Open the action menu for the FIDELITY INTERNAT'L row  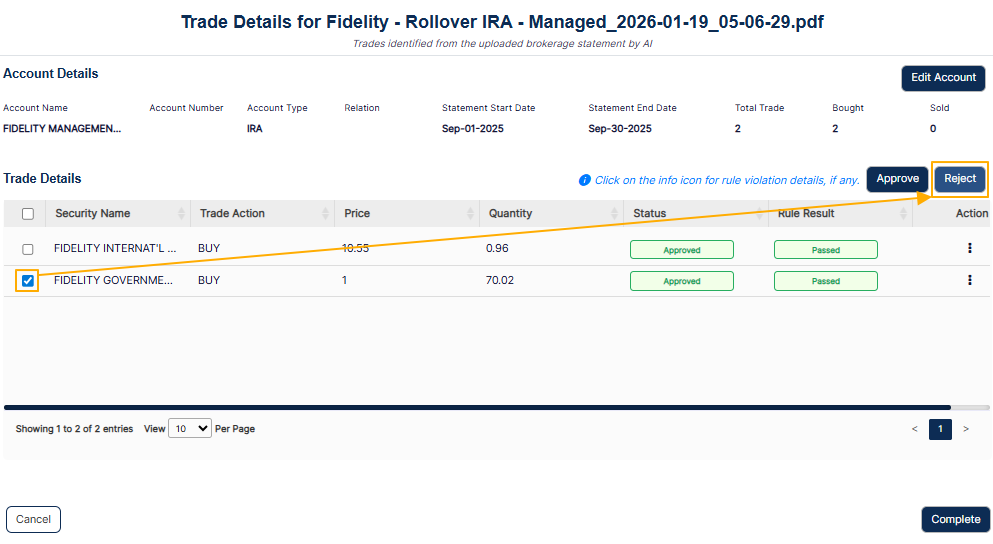pyautogui.click(x=970, y=248)
